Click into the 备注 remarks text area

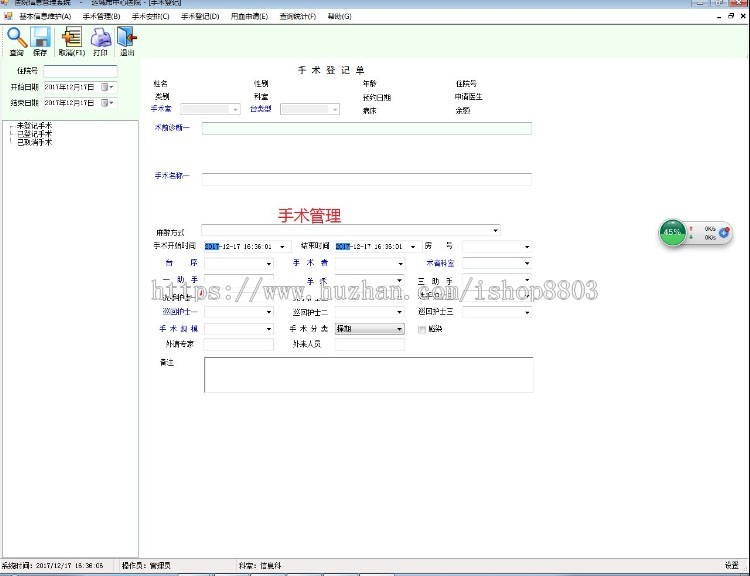[368, 375]
